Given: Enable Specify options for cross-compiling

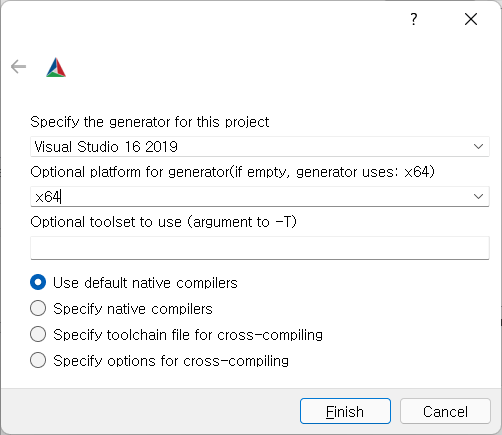Looking at the screenshot, I should pyautogui.click(x=38, y=360).
